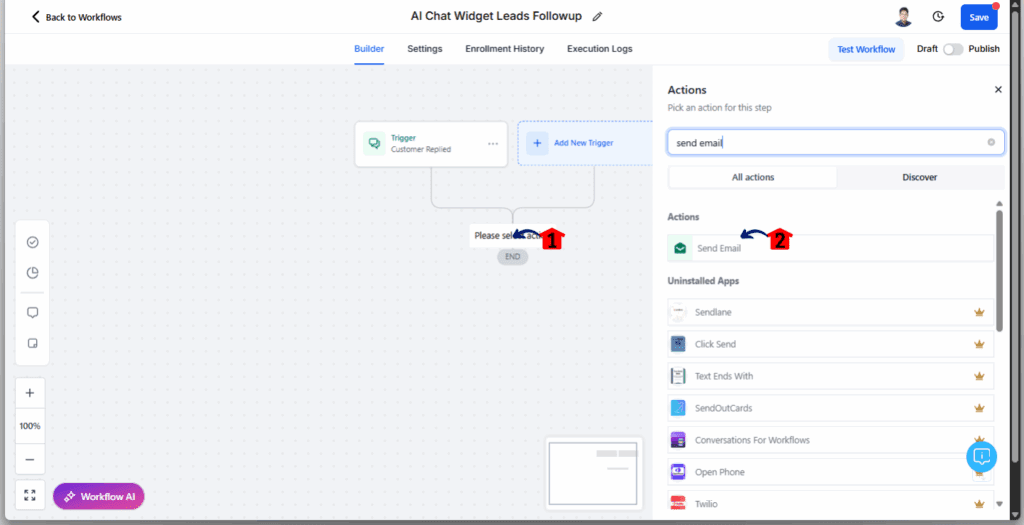Screen dimensions: 1024x525
Task: Click comment bubble icon in left toolbar
Action: [x=32, y=312]
